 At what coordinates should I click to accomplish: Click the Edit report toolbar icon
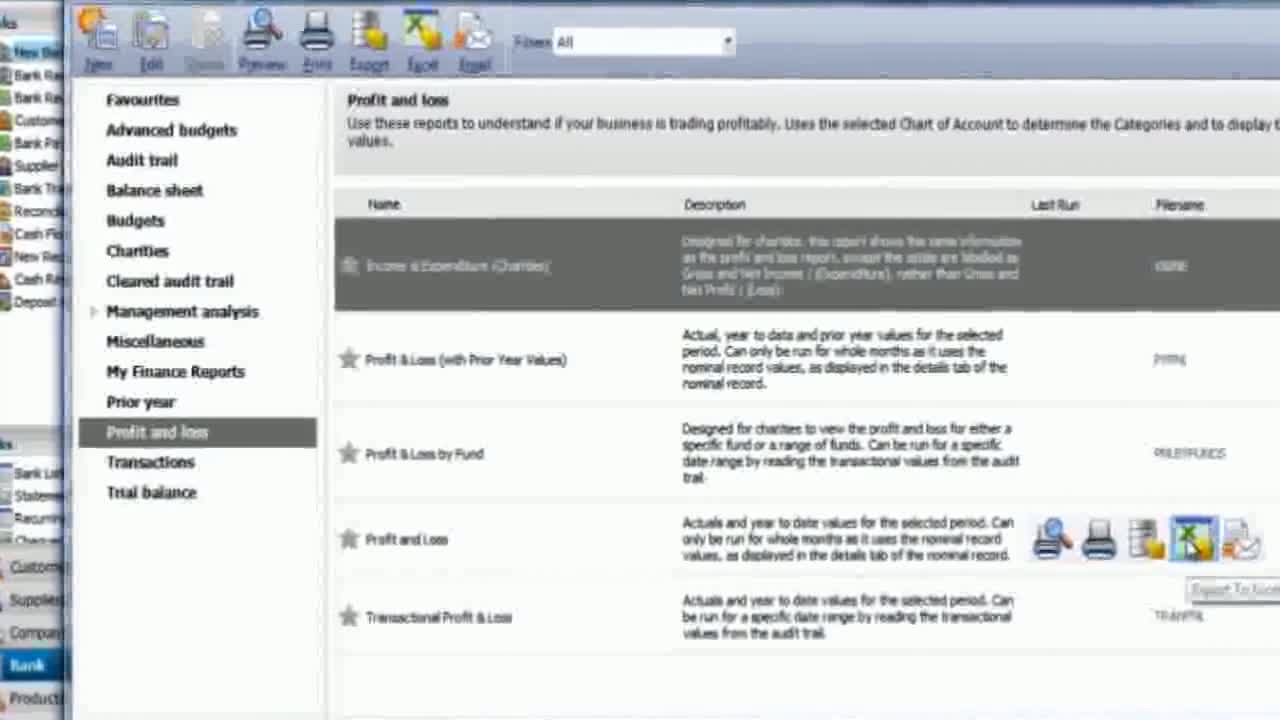click(152, 40)
